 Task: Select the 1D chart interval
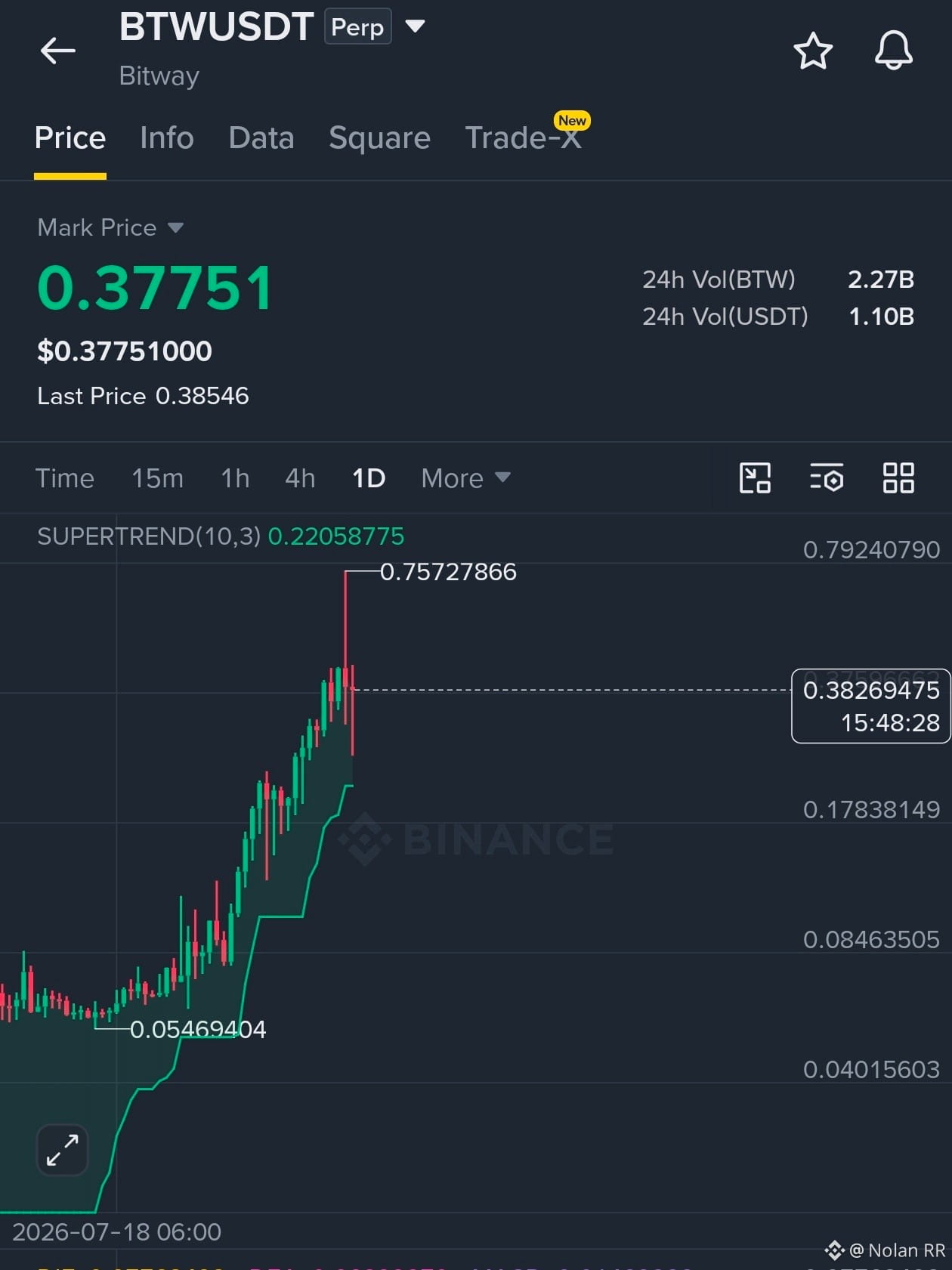pyautogui.click(x=369, y=478)
